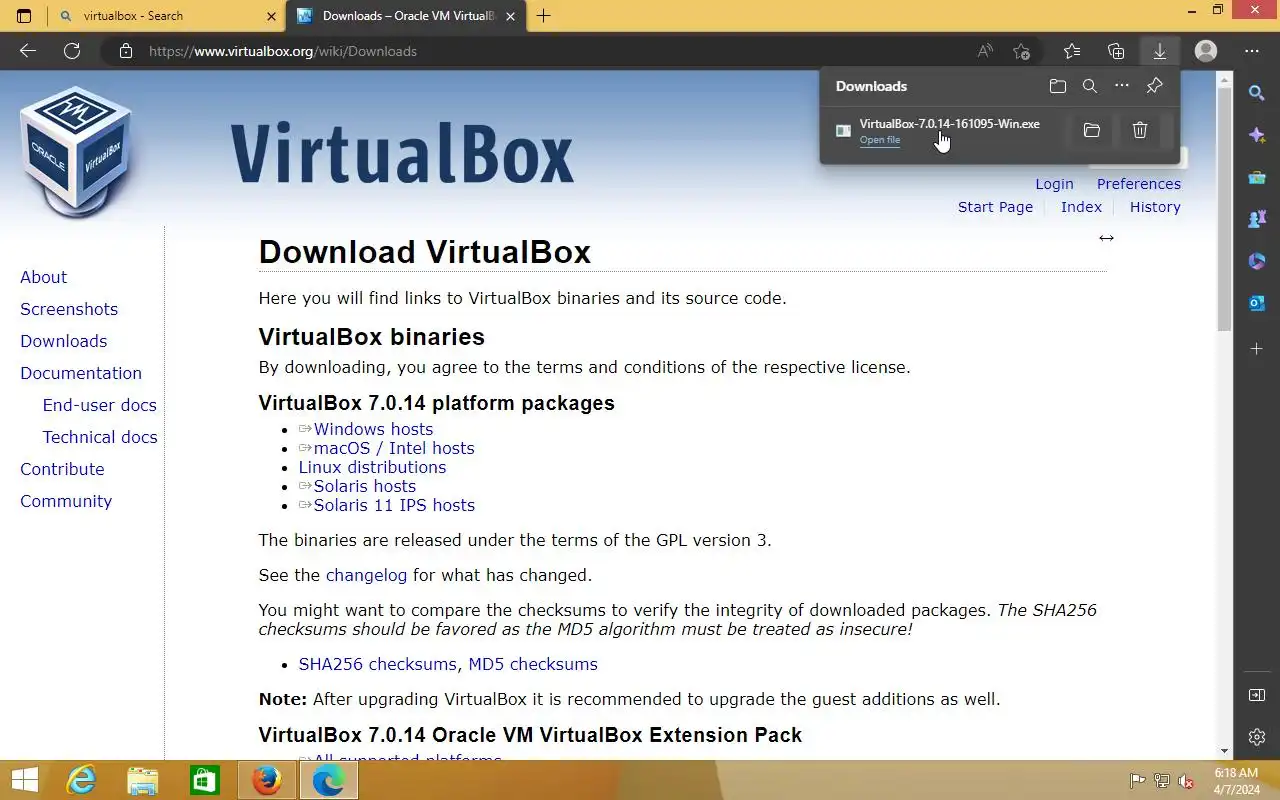Screen dimensions: 1280x800
Task: Click the VirtualBox cube logo
Action: click(76, 150)
